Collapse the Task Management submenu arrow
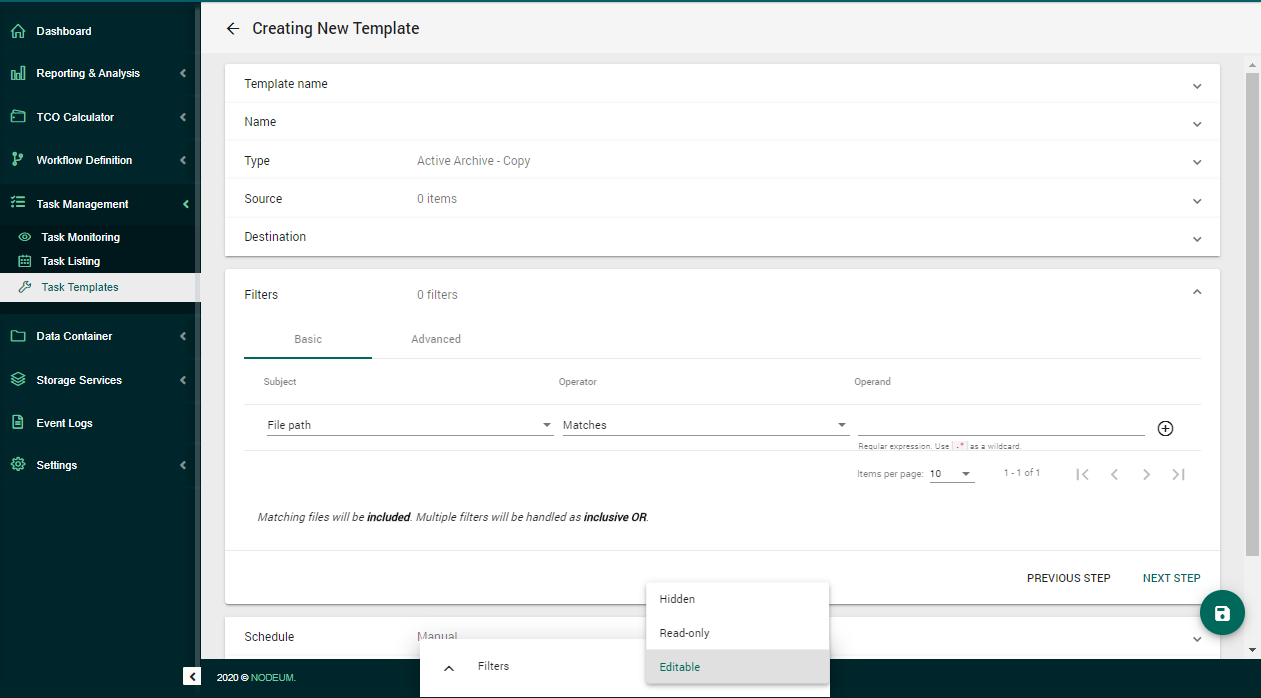The height and width of the screenshot is (698, 1261). 185,204
